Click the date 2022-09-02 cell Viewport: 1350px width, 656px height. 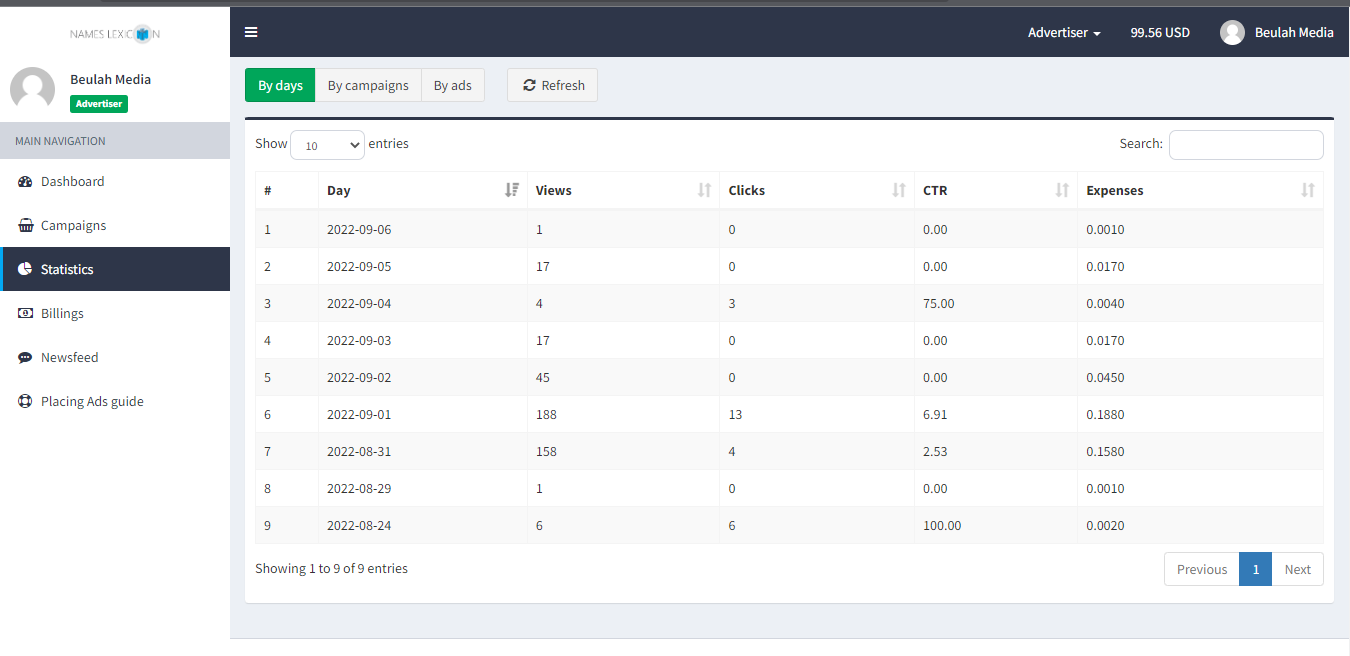coord(359,377)
